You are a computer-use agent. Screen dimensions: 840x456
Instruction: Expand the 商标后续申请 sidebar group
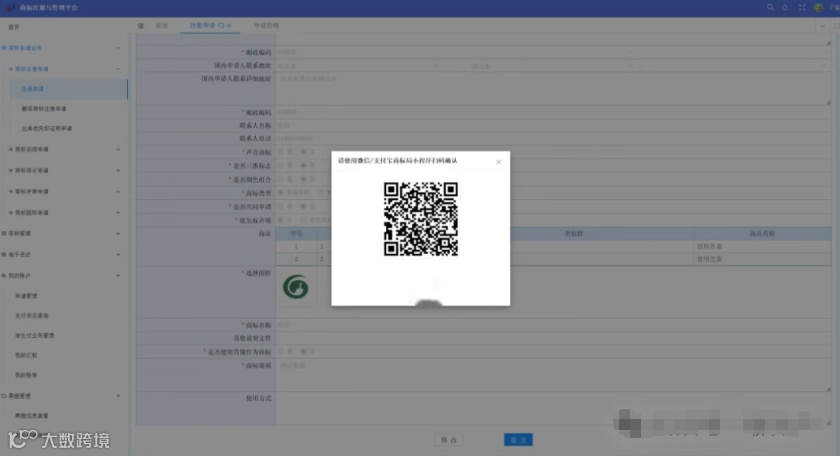[63, 149]
